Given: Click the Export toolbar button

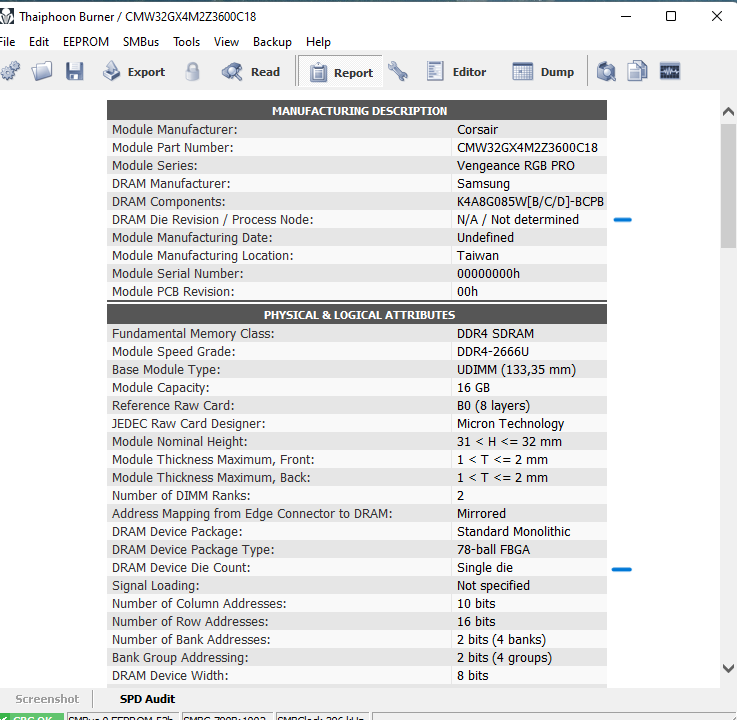Looking at the screenshot, I should (x=133, y=72).
